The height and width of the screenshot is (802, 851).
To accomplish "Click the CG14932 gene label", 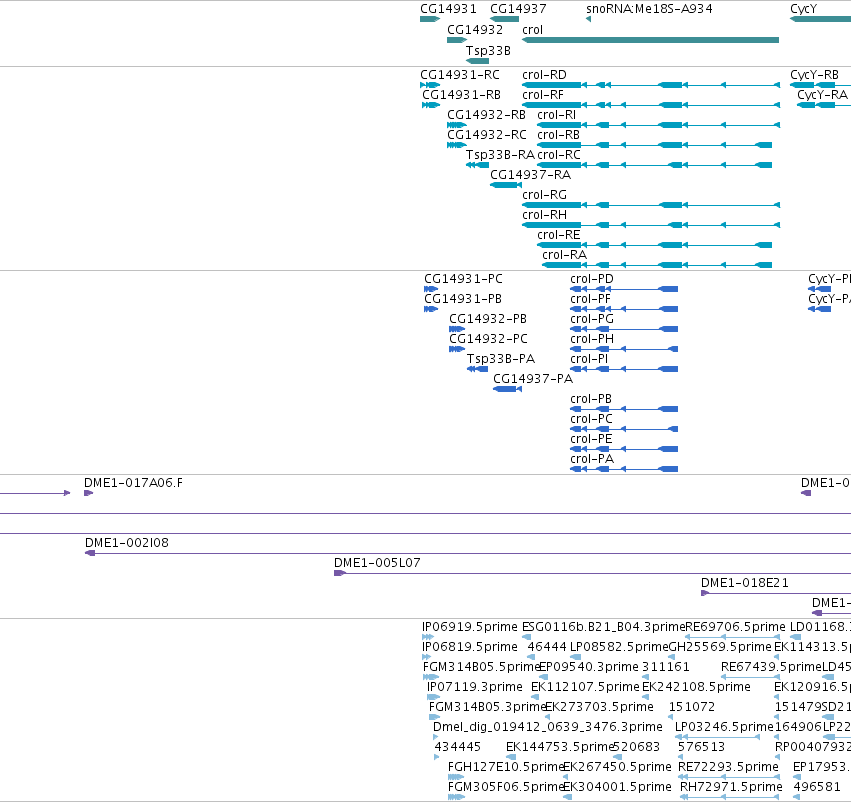I will [475, 30].
